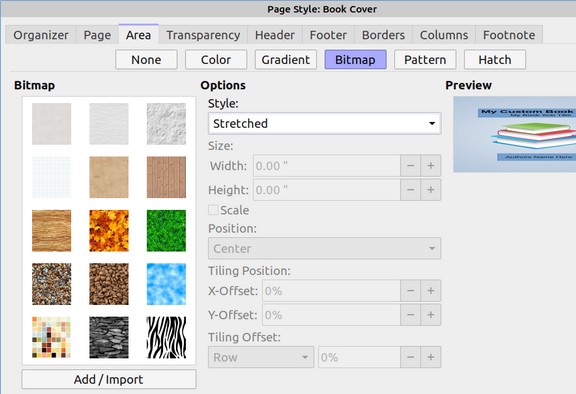
Task: Open the Style dropdown showing Stretched
Action: pos(324,123)
